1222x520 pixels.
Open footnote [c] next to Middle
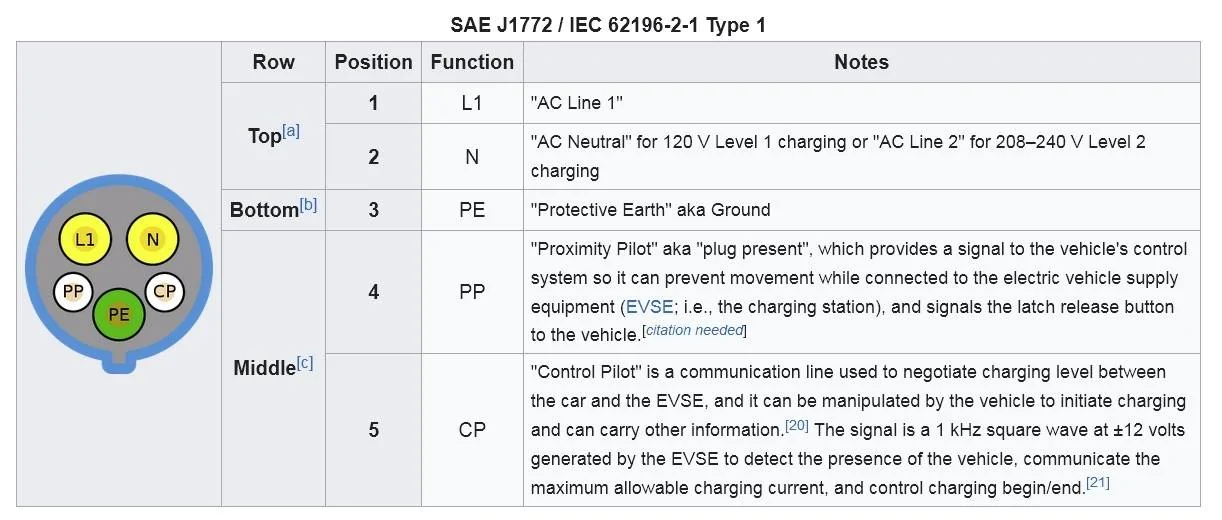coord(305,364)
